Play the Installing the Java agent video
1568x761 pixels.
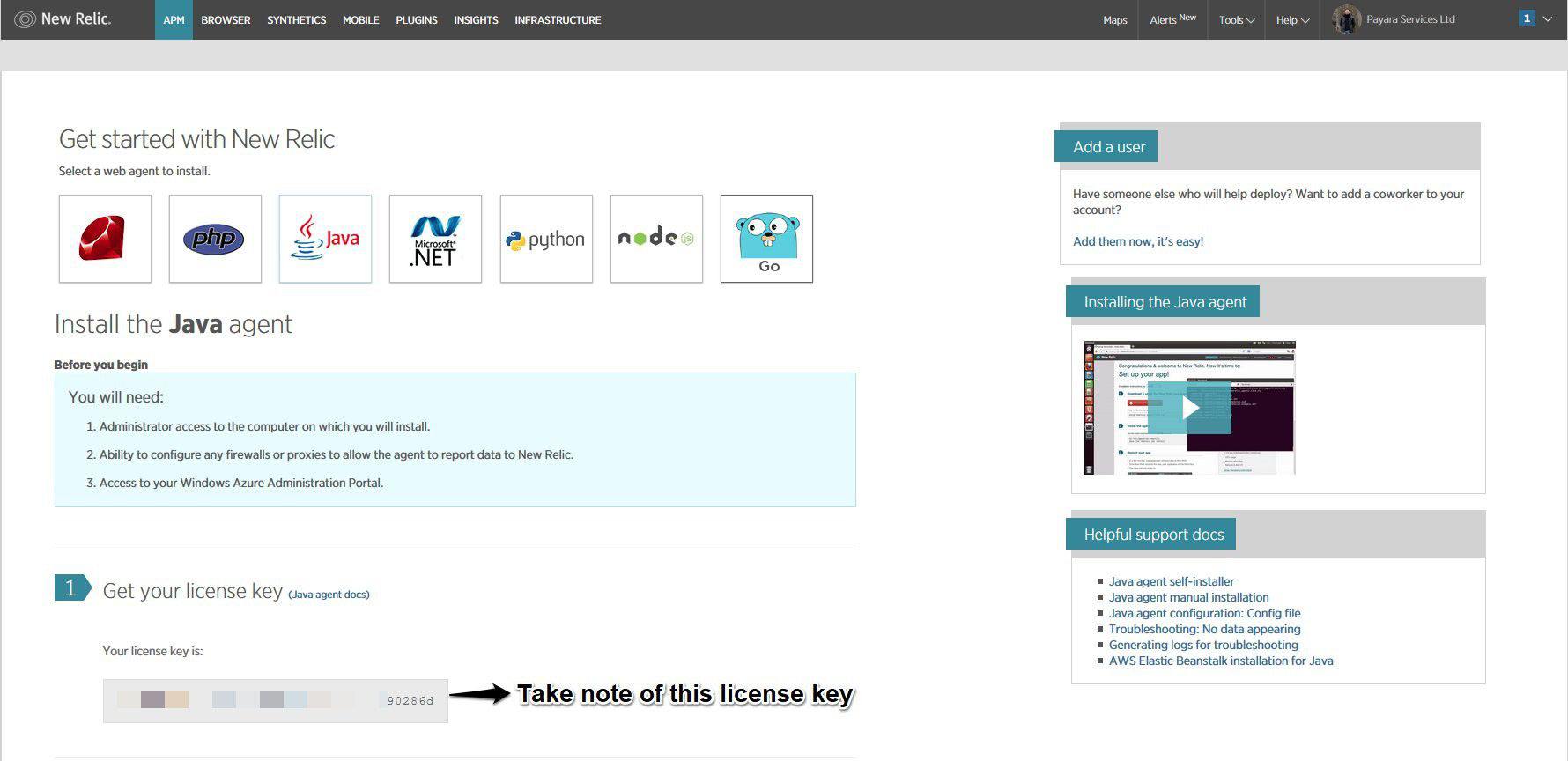tap(1190, 408)
